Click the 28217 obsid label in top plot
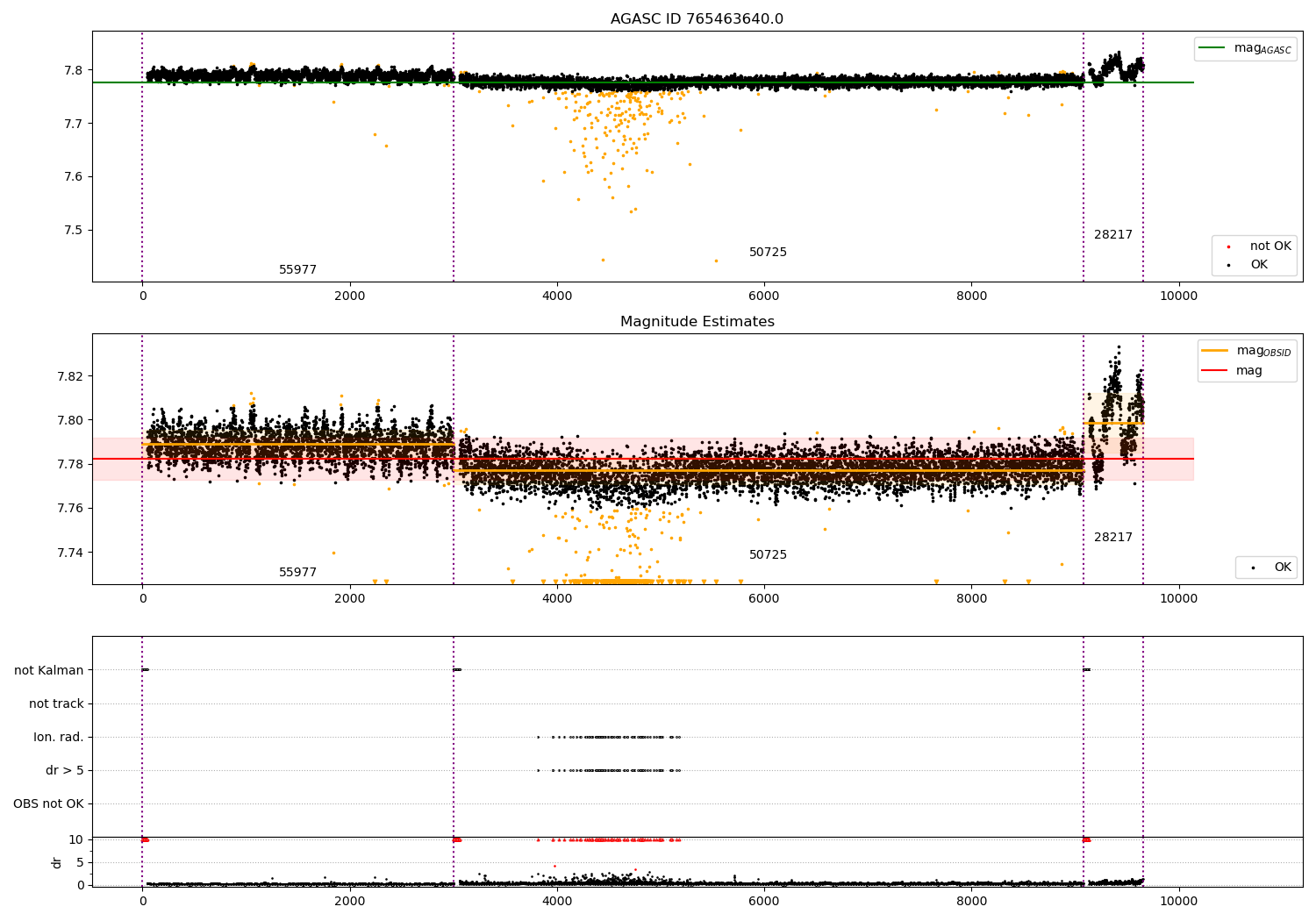1316x921 pixels. pyautogui.click(x=1113, y=235)
